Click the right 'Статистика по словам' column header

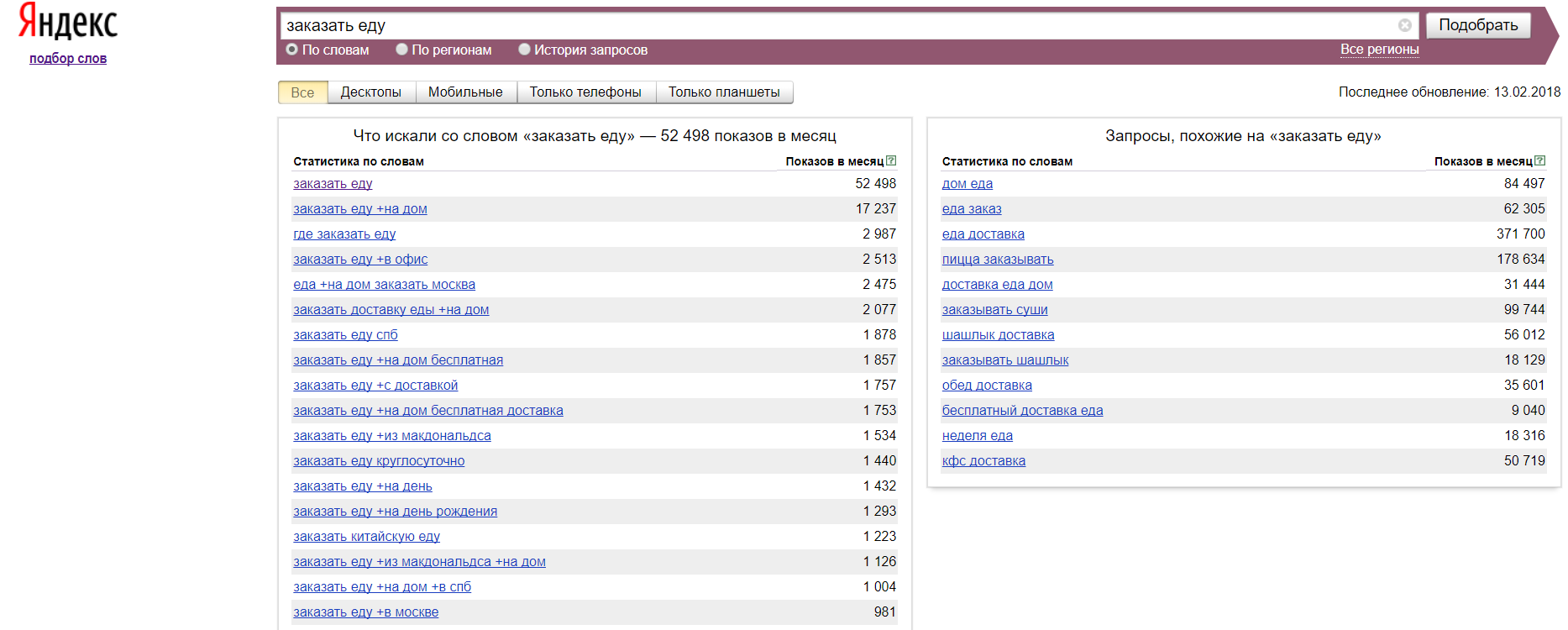(x=1007, y=161)
